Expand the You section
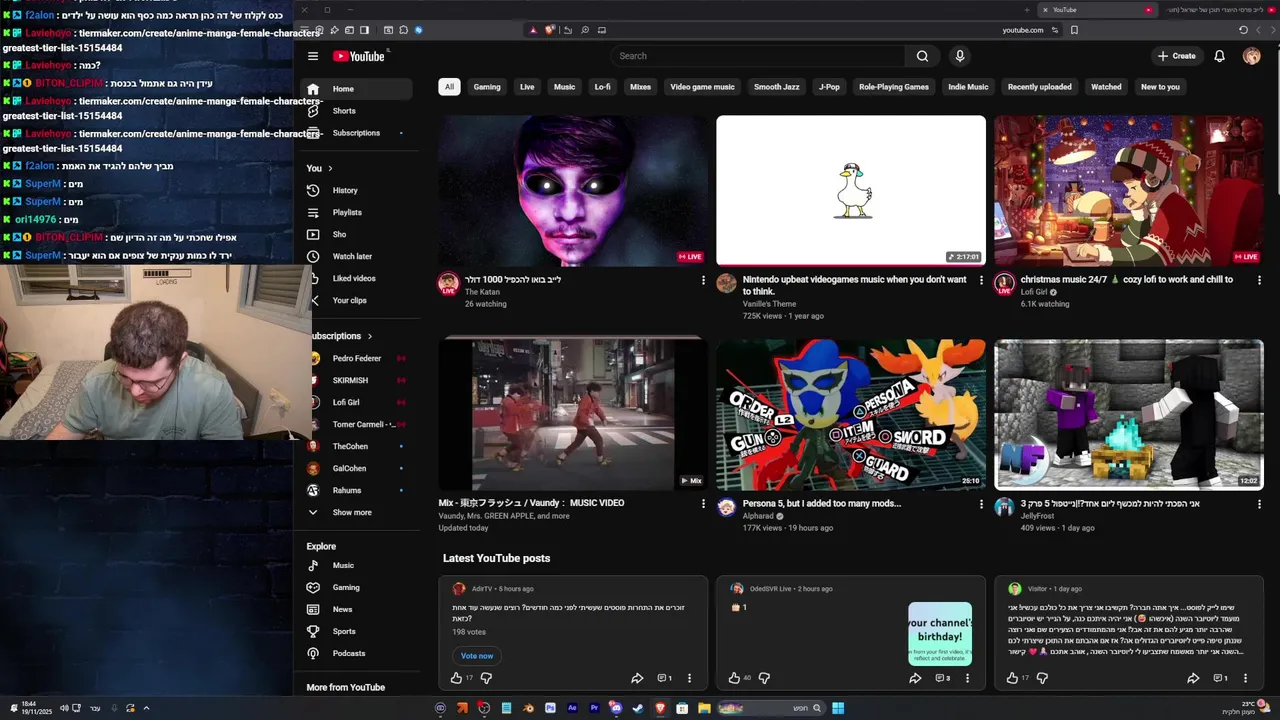The width and height of the screenshot is (1280, 720). pyautogui.click(x=320, y=168)
